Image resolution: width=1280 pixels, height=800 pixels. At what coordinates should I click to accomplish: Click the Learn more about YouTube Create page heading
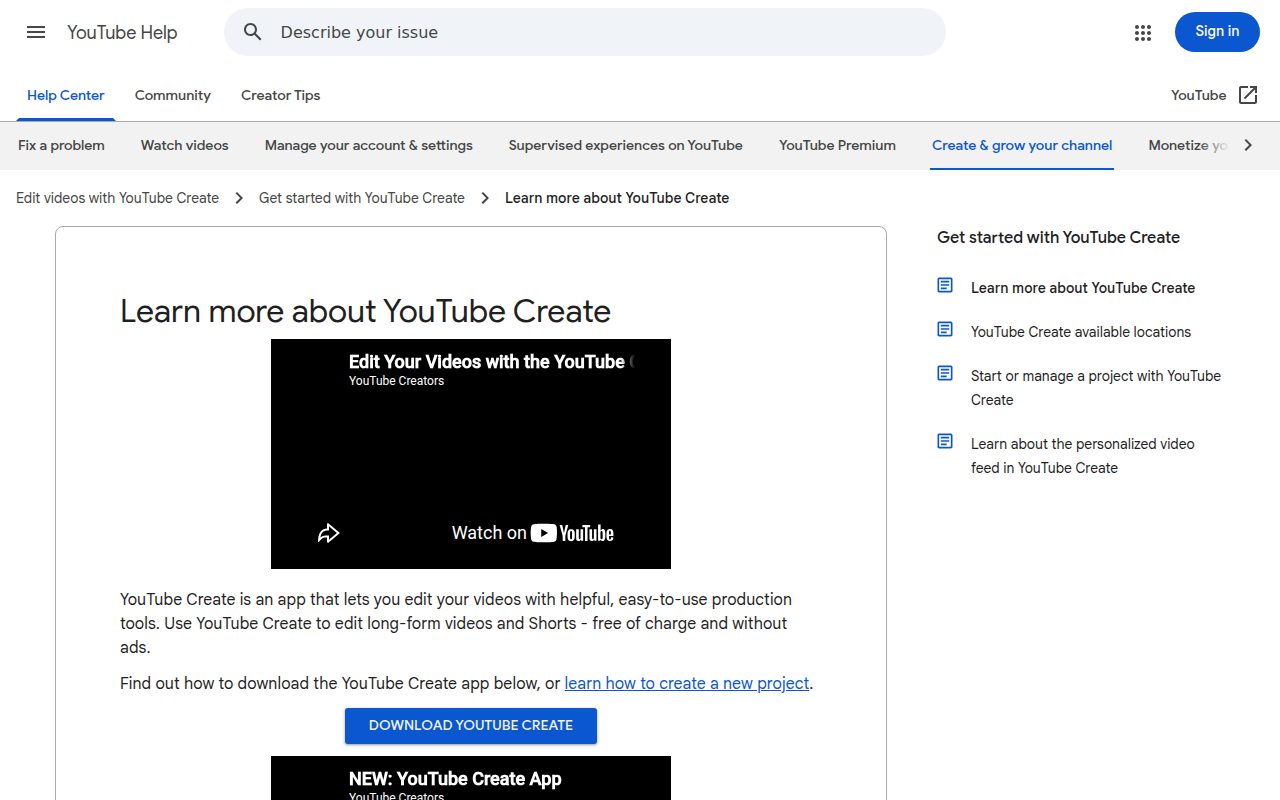click(365, 311)
